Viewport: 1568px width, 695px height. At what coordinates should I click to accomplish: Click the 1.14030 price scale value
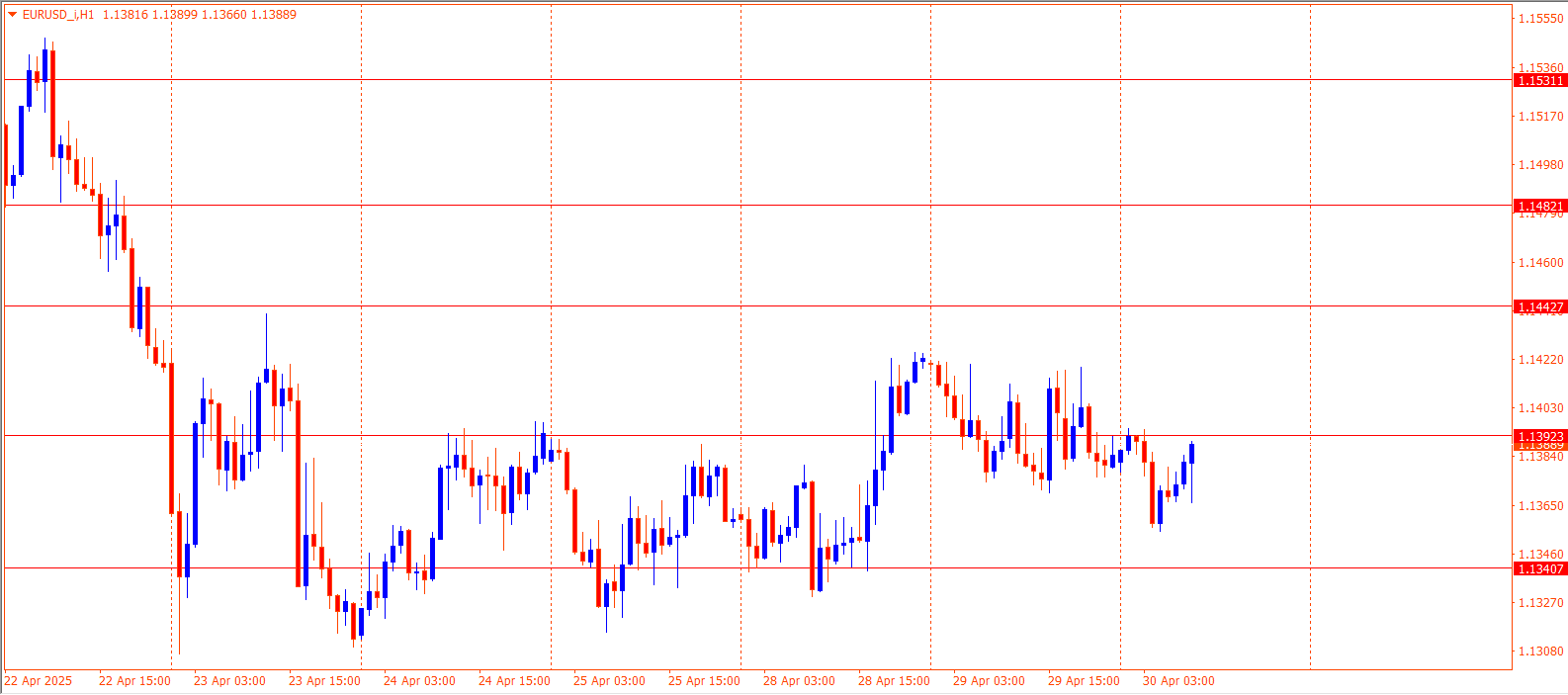tap(1541, 408)
